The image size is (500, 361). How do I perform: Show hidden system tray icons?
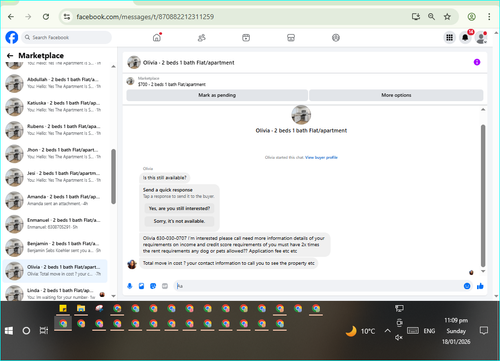click(387, 331)
